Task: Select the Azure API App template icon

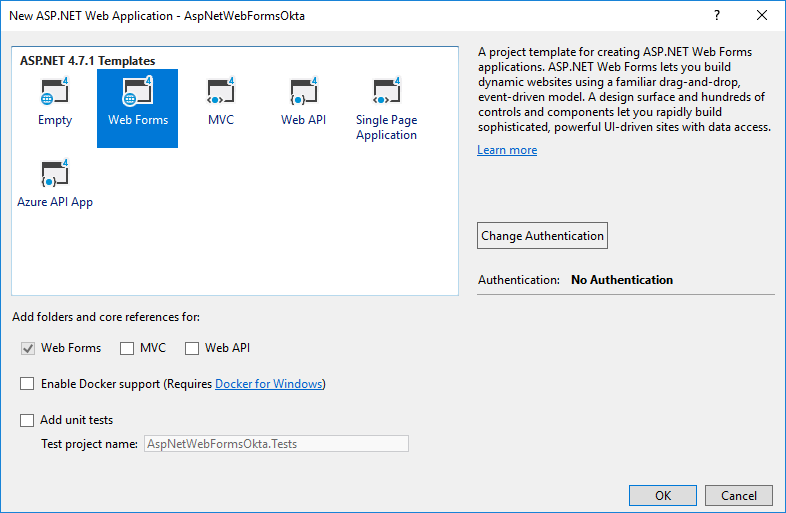Action: (54, 175)
